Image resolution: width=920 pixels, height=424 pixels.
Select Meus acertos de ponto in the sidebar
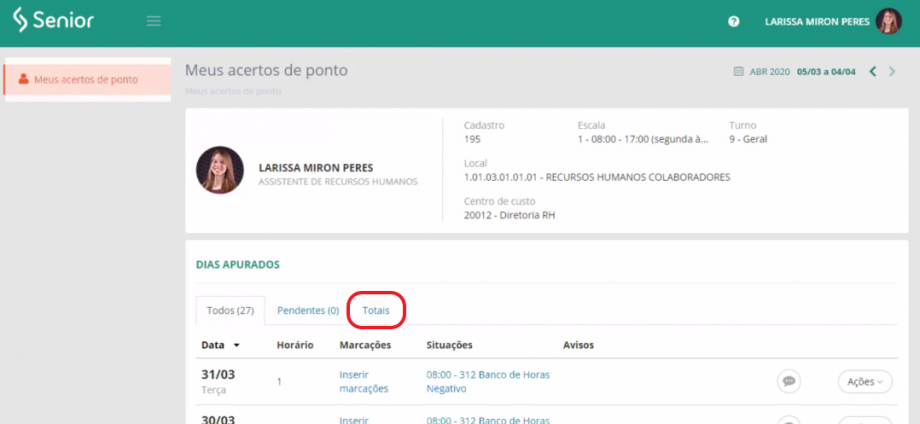coord(86,80)
